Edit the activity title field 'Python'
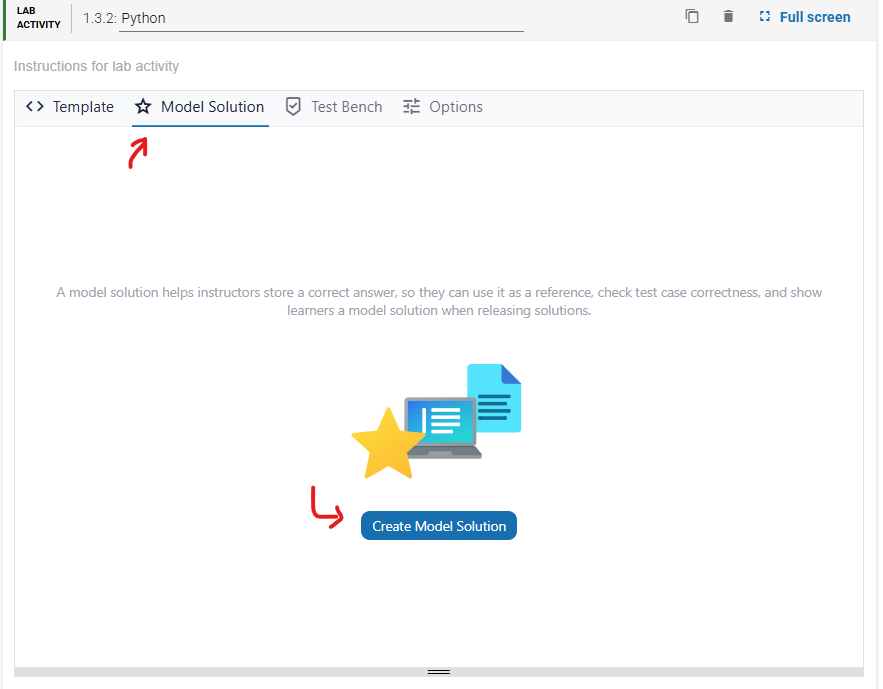Viewport: 883px width, 689px height. click(x=321, y=19)
